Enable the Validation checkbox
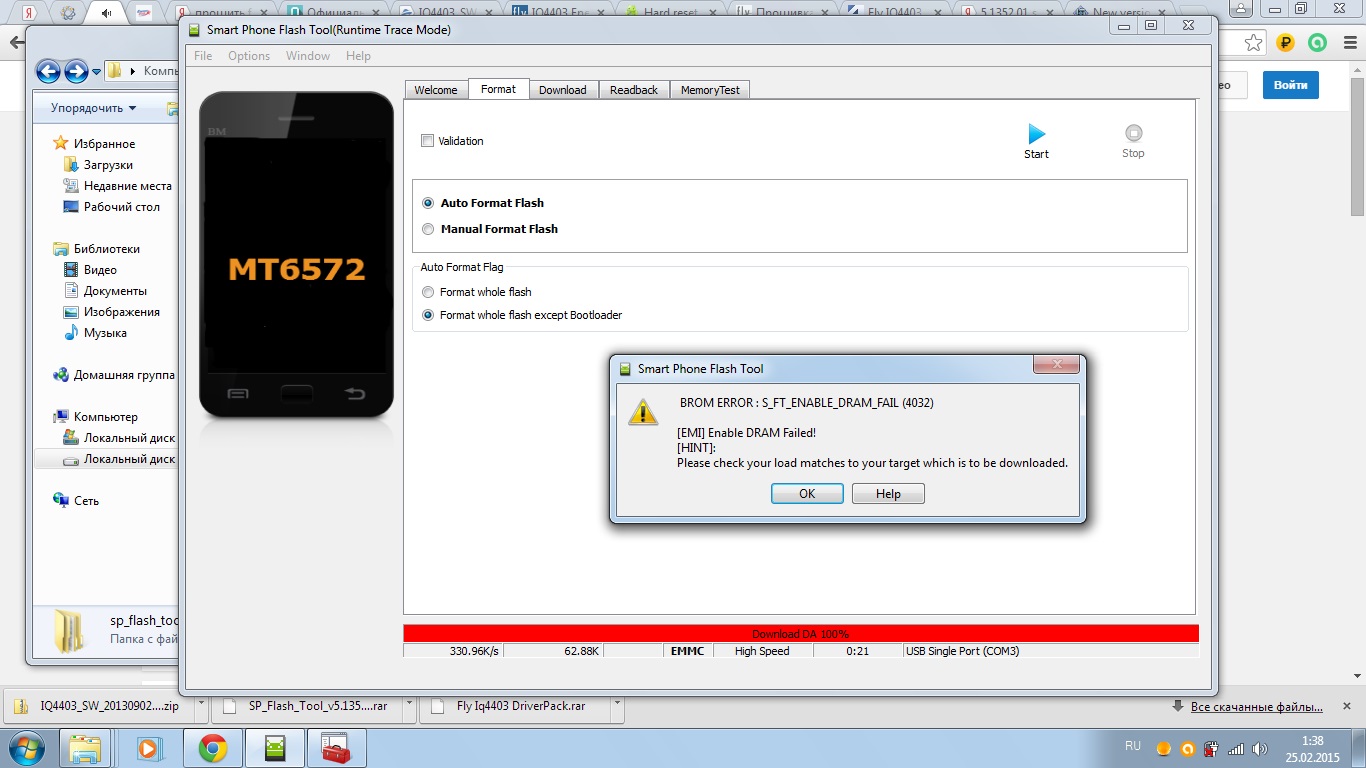 click(x=428, y=141)
